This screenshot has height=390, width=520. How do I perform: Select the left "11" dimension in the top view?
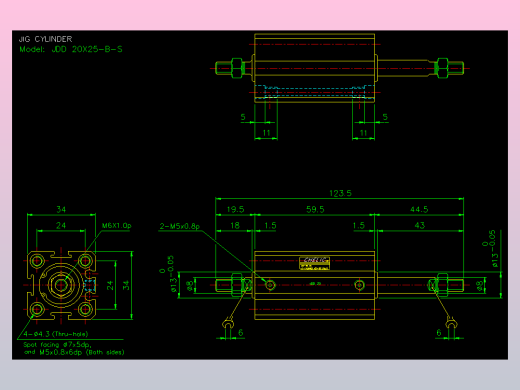pos(266,133)
